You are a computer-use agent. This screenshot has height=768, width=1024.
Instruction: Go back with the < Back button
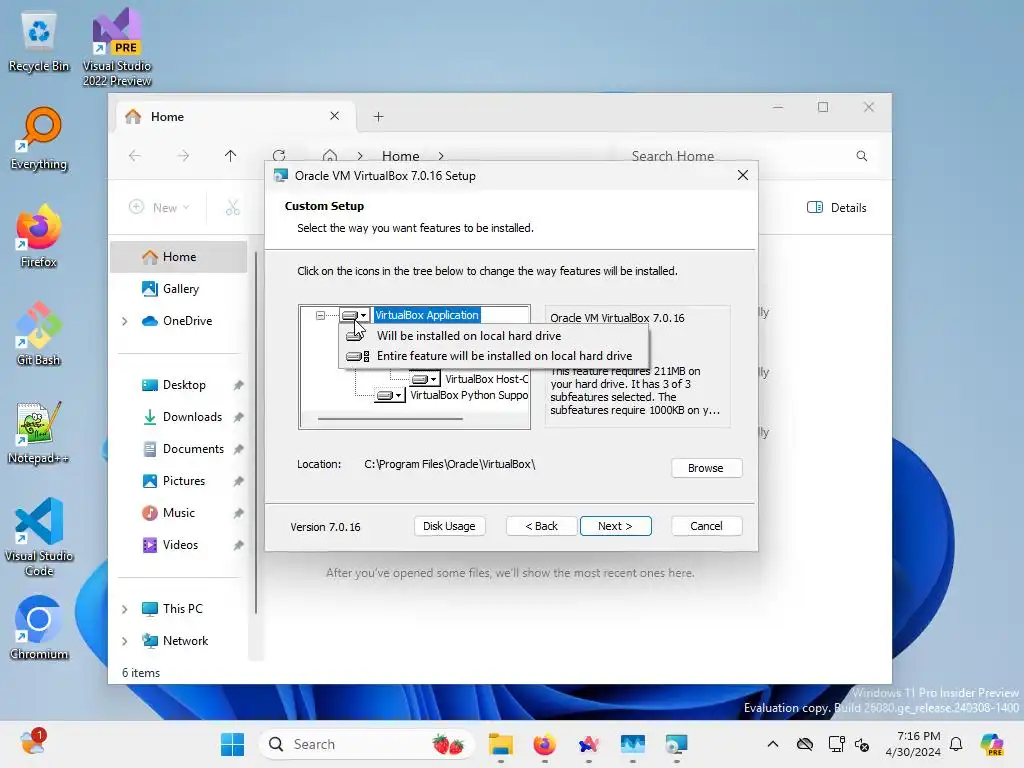pos(541,526)
